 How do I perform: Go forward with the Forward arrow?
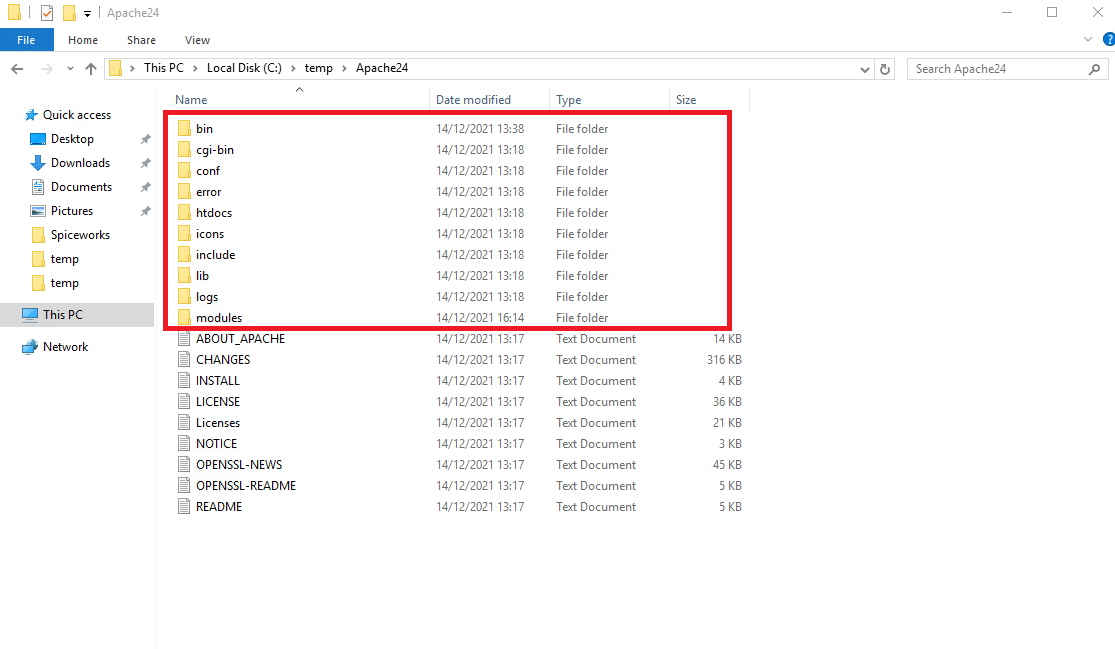(47, 69)
